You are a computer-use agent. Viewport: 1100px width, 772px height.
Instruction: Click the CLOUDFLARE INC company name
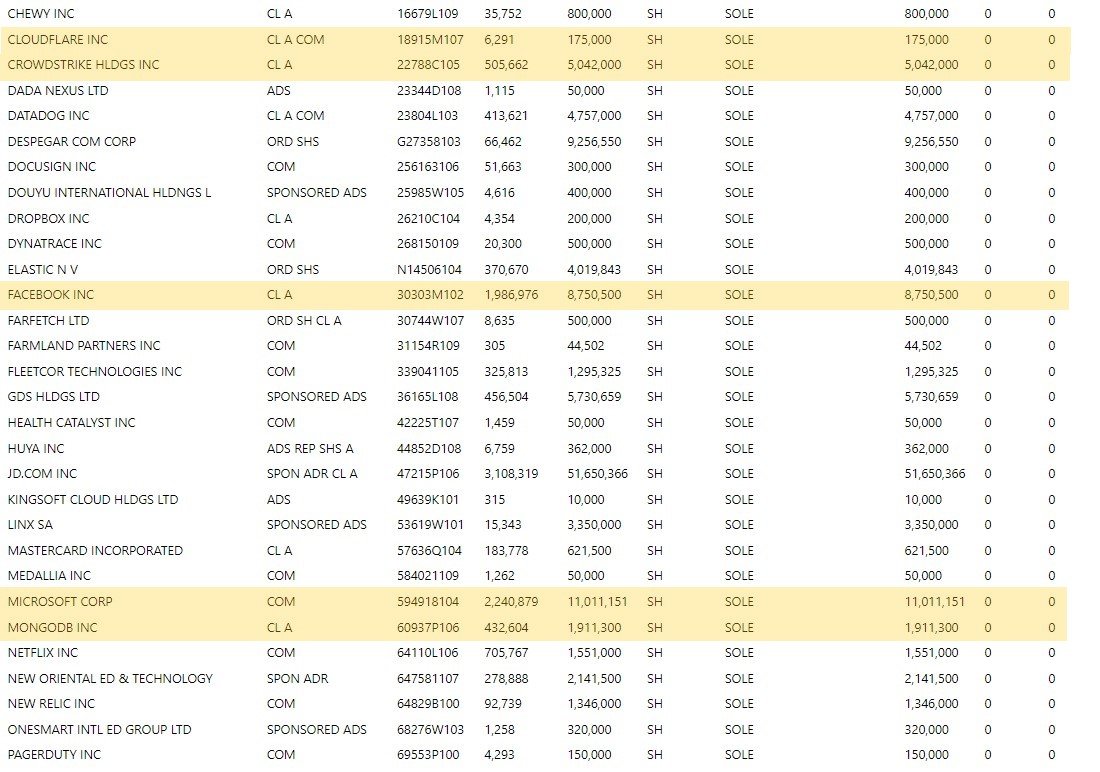pos(57,40)
